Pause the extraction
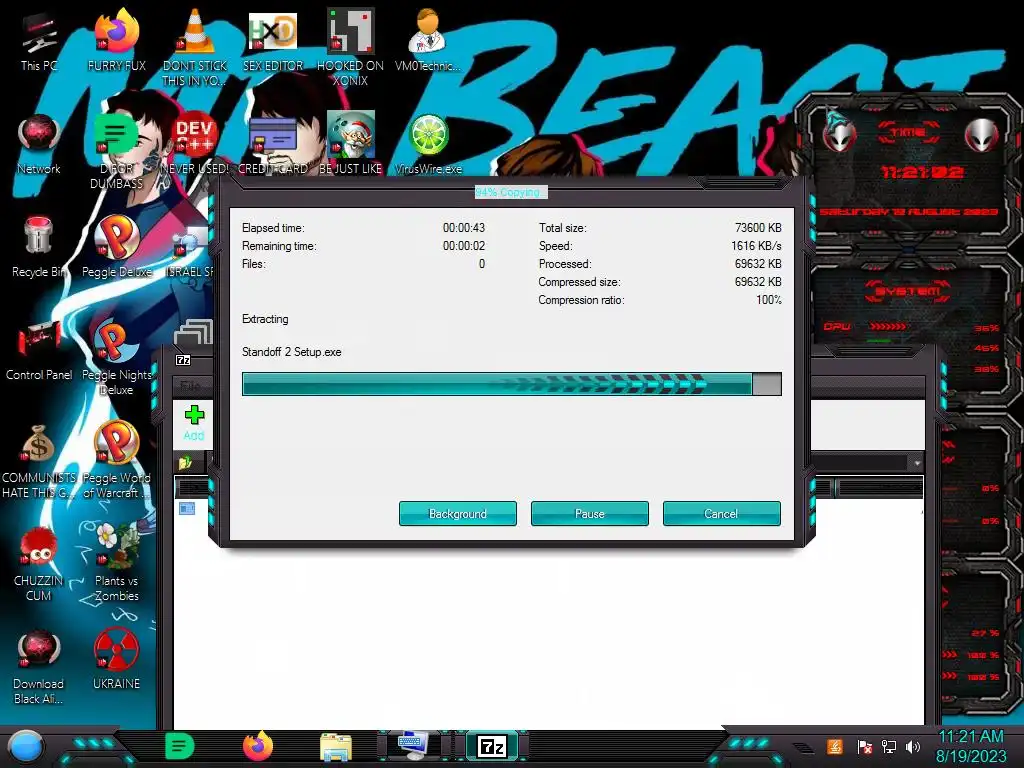This screenshot has height=768, width=1024. tap(590, 513)
